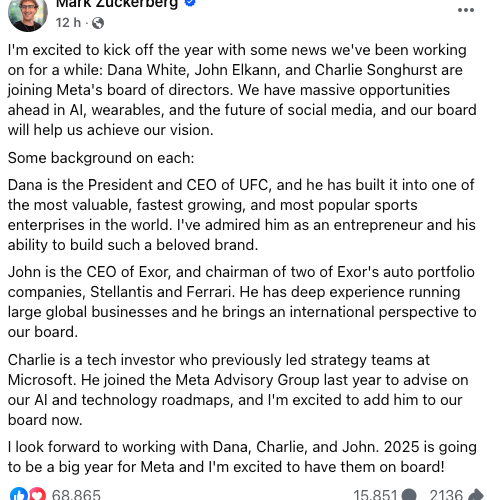Click the Mark Zuckerberg name link
The image size is (487, 500).
coord(117,4)
